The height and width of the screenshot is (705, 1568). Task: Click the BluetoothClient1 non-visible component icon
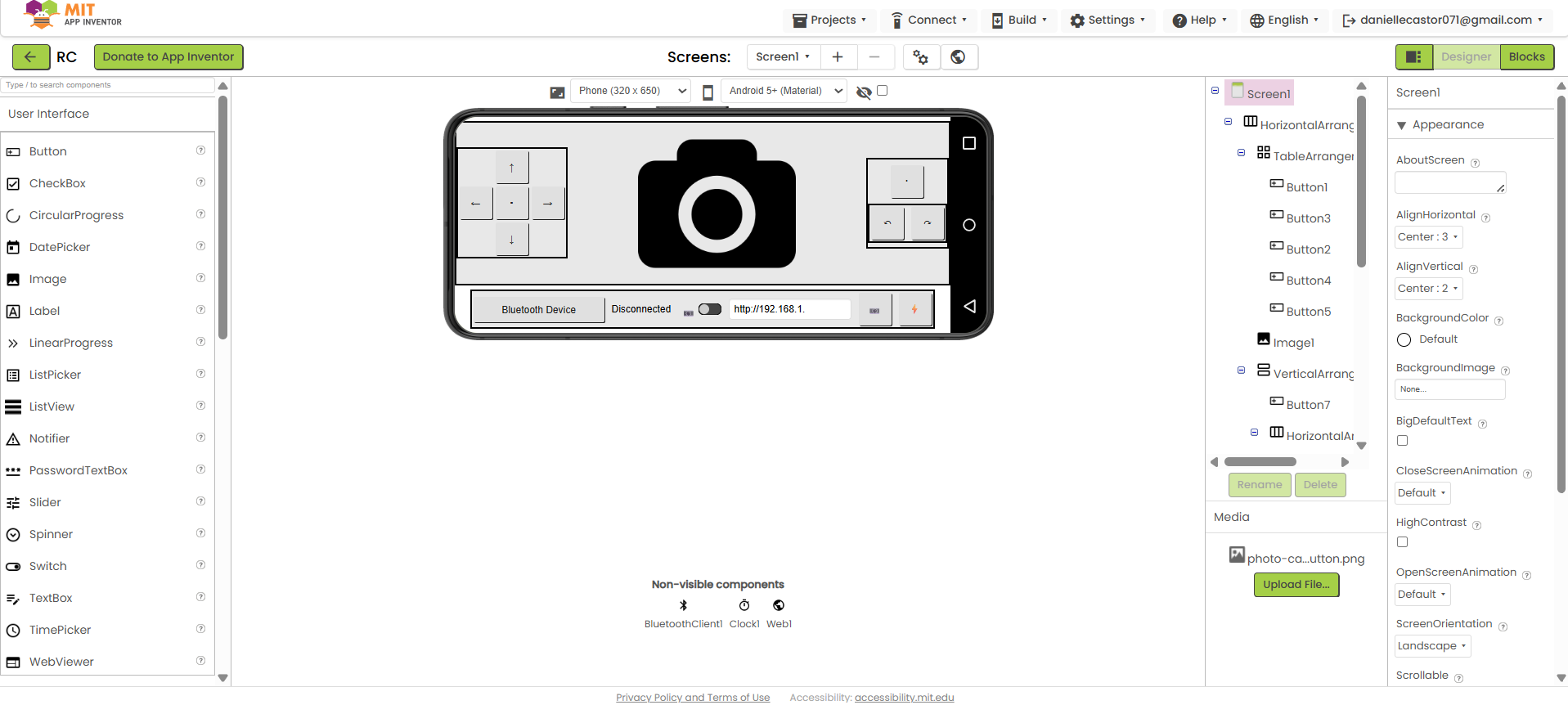coord(684,605)
